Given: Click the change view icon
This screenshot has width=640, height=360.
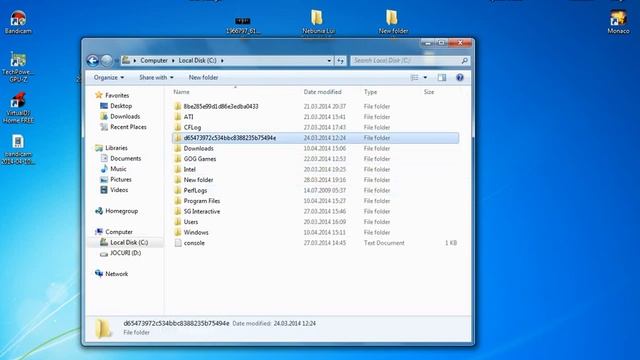Looking at the screenshot, I should [414, 78].
